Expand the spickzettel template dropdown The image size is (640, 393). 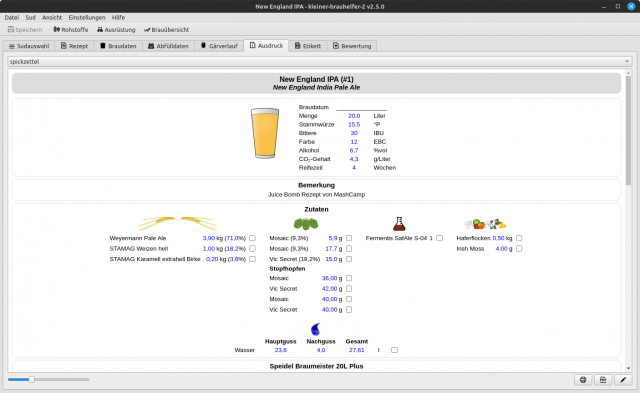[320, 62]
